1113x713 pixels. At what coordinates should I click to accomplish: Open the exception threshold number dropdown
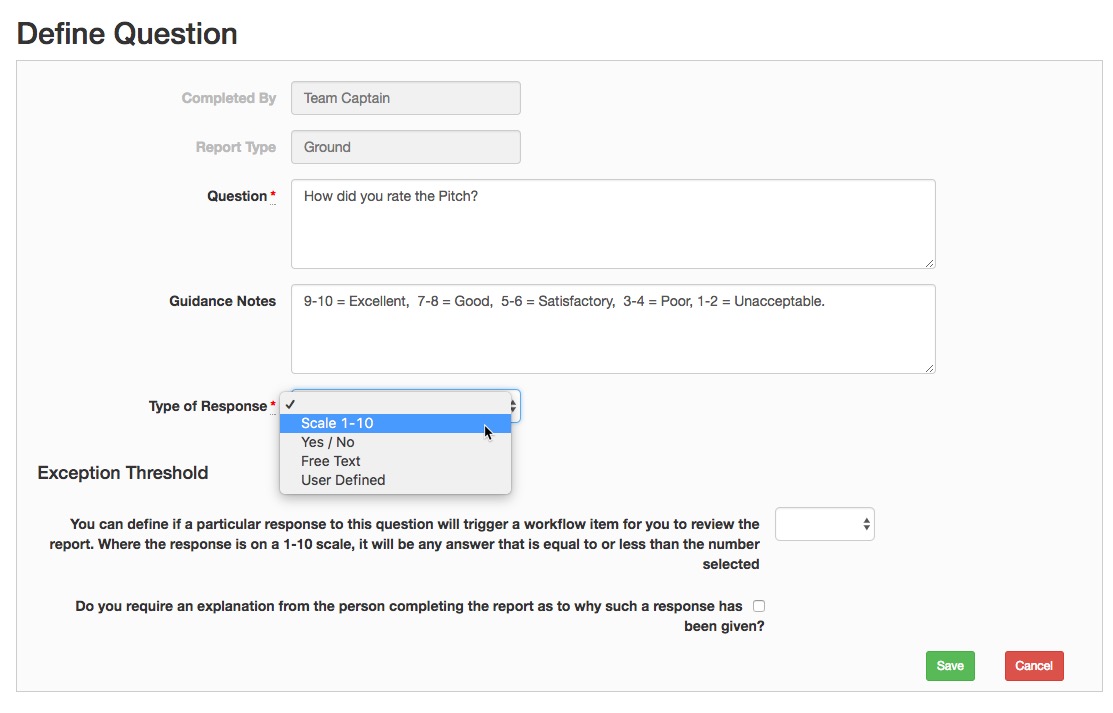(x=825, y=524)
